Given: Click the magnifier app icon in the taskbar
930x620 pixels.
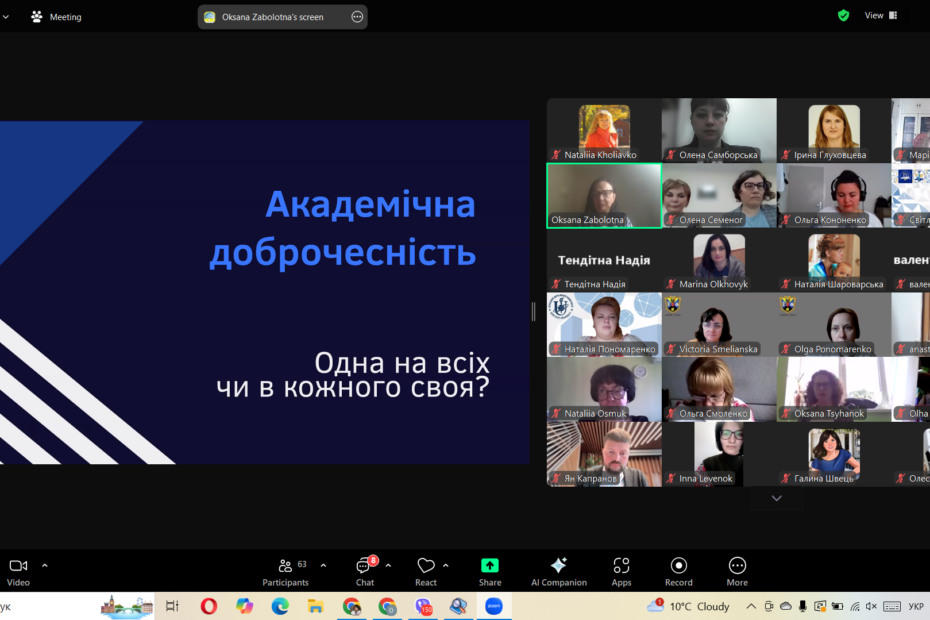Looking at the screenshot, I should click(458, 606).
